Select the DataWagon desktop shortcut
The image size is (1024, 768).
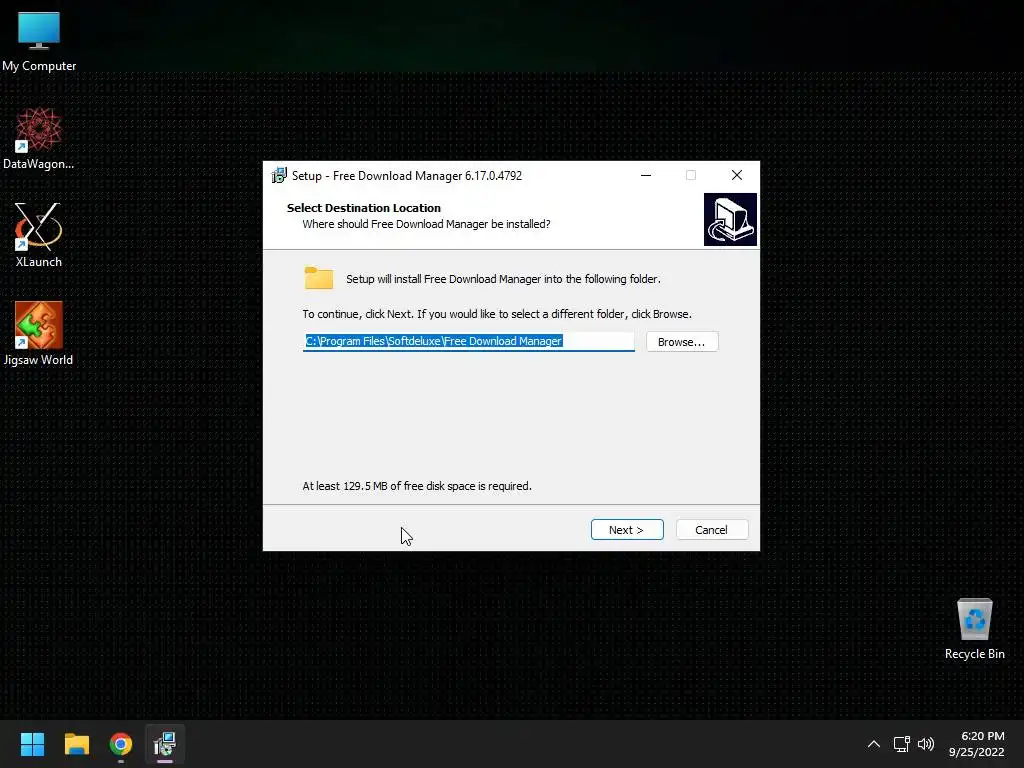[x=39, y=138]
